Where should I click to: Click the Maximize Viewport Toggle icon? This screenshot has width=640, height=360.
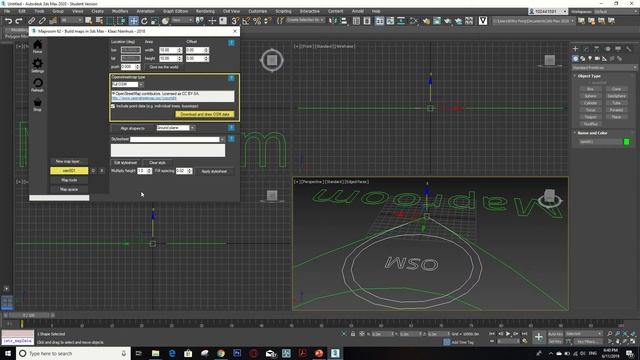coord(633,341)
